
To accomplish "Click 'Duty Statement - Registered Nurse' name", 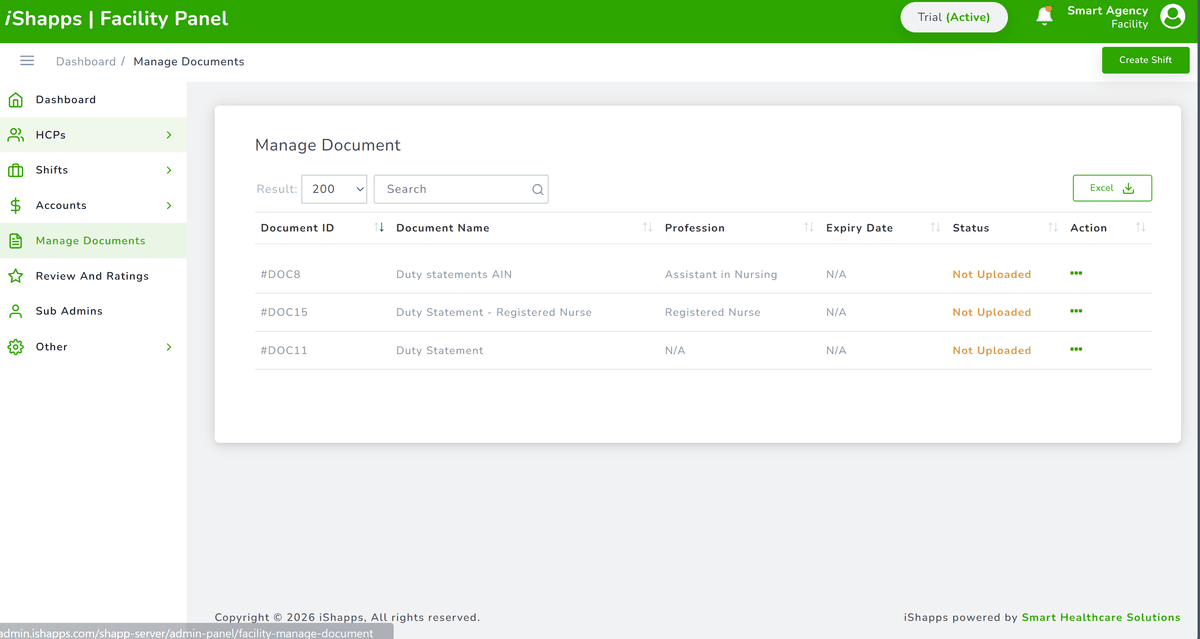I will point(494,312).
